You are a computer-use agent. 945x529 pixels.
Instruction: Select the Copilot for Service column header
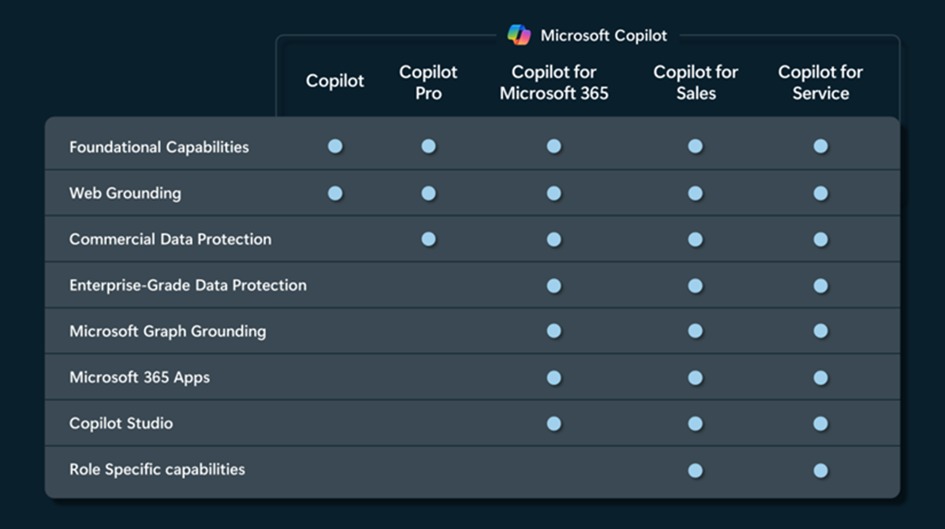point(820,82)
